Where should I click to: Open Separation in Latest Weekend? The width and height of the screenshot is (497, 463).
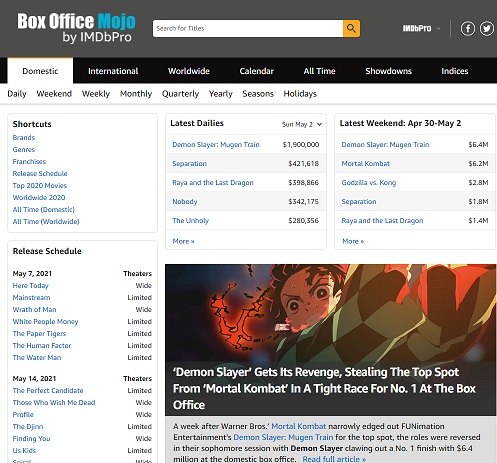[359, 201]
